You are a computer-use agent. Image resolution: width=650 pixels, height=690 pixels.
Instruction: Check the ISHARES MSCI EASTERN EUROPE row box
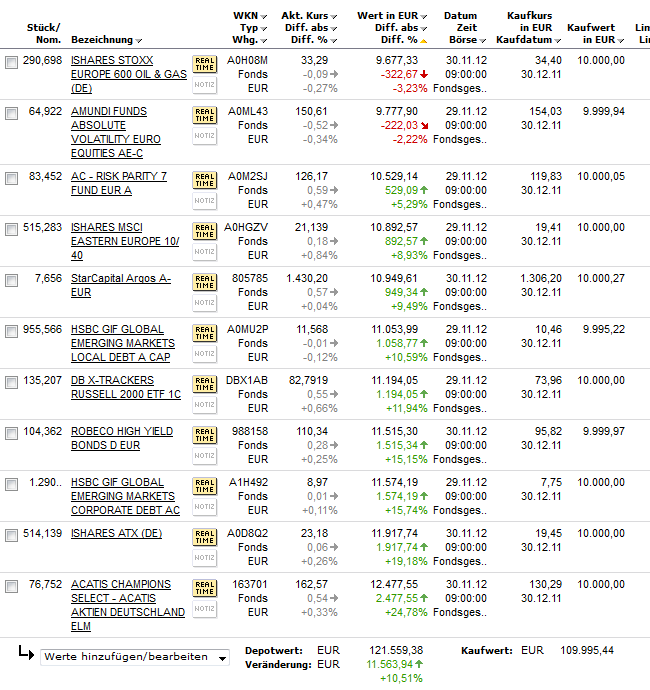click(11, 230)
